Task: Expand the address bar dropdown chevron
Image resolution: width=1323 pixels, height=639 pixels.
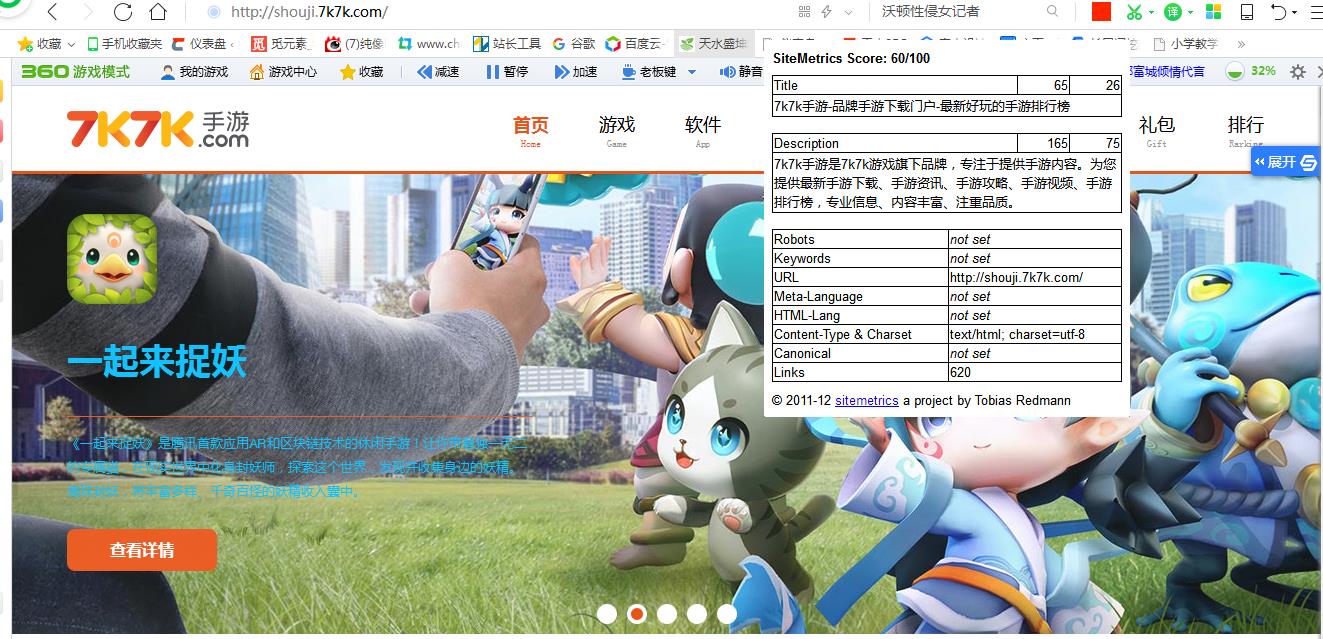Action: pos(849,12)
